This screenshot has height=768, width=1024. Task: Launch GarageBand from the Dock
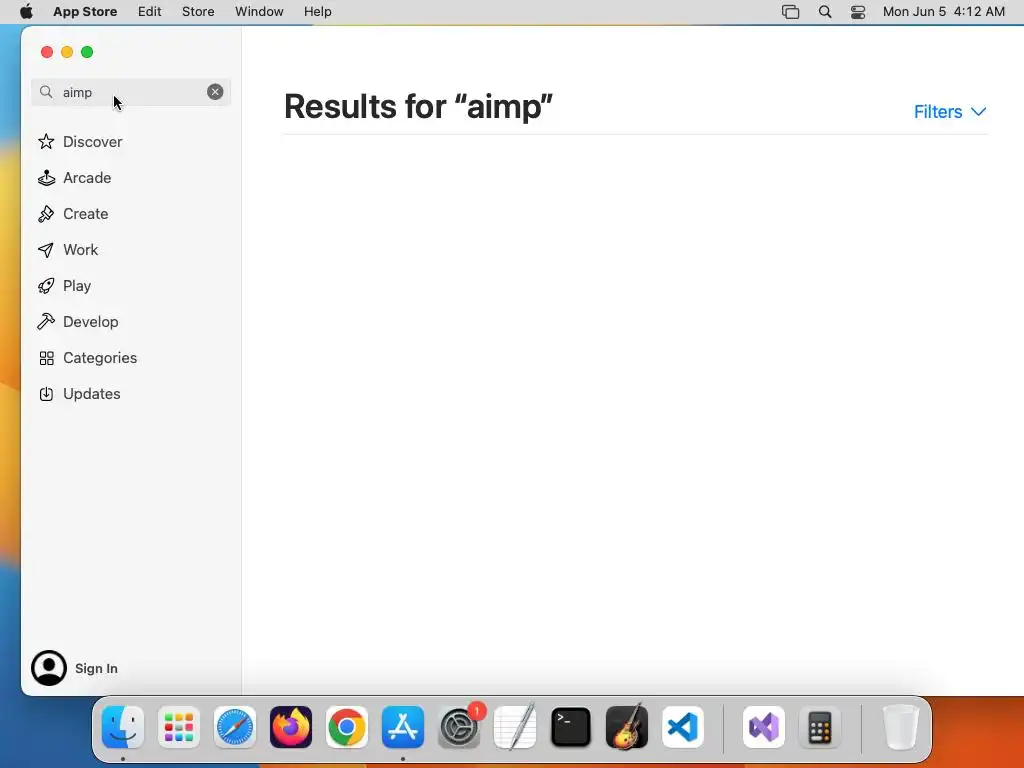click(627, 727)
